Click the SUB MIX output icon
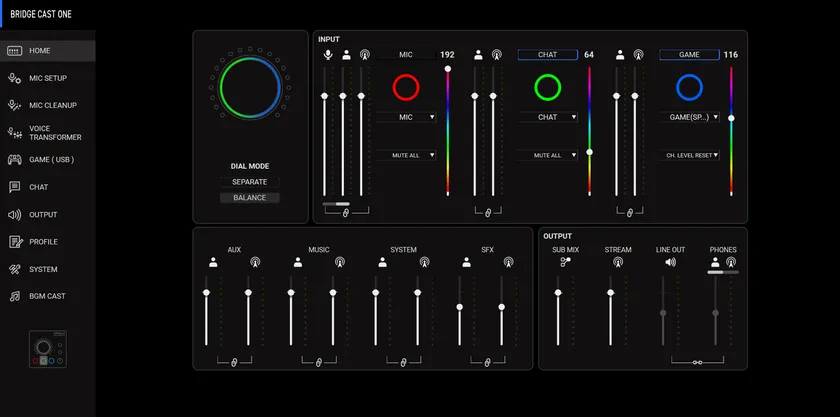The width and height of the screenshot is (840, 417). [x=565, y=263]
